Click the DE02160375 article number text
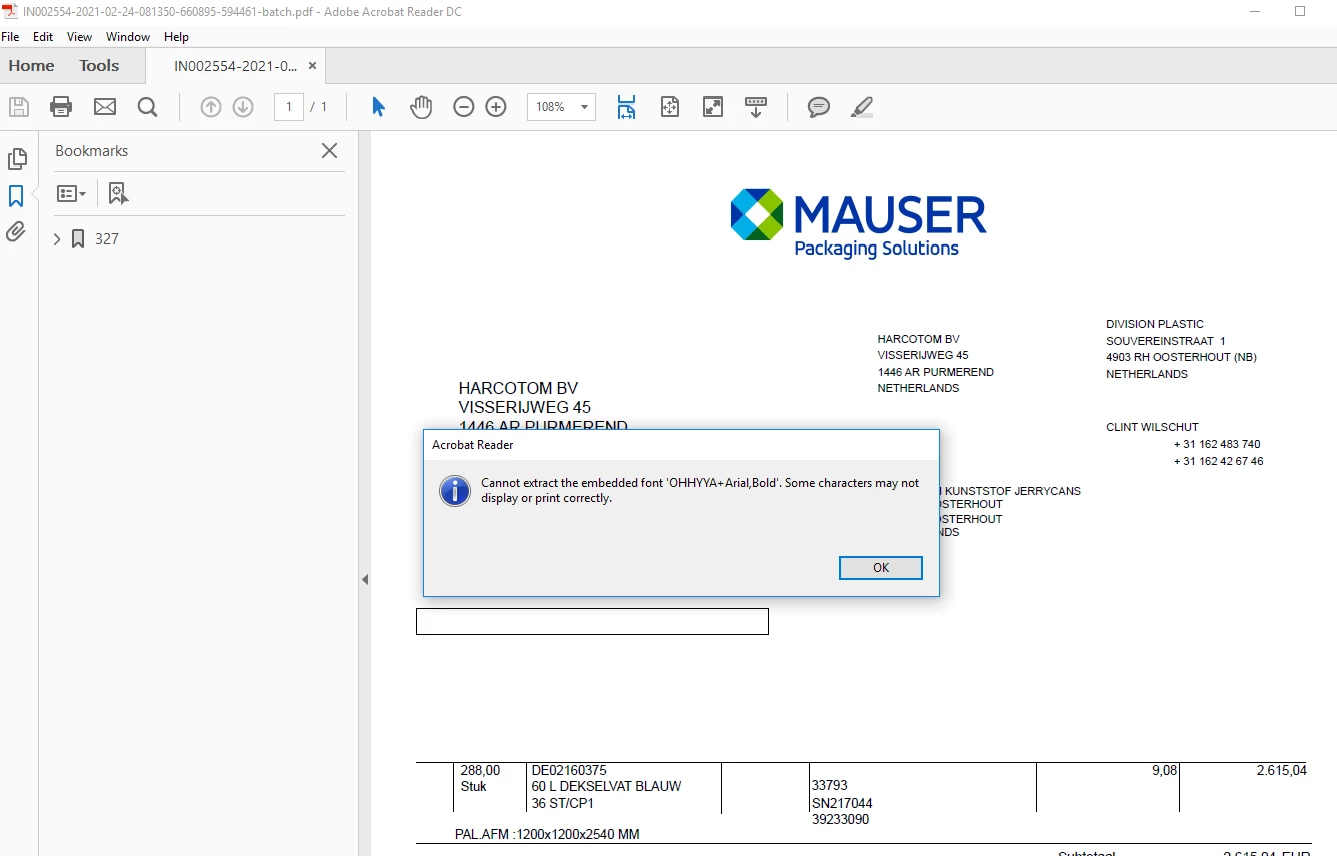 (x=569, y=771)
